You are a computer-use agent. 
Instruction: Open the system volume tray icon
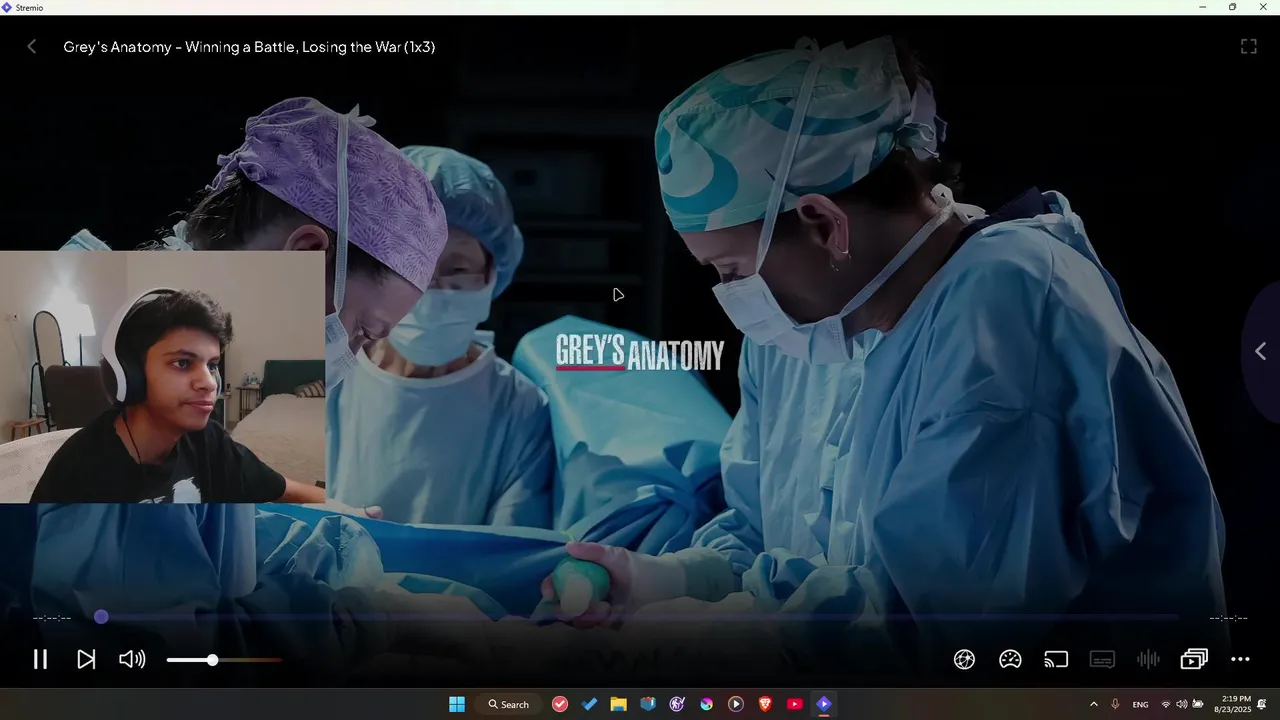coord(1181,704)
